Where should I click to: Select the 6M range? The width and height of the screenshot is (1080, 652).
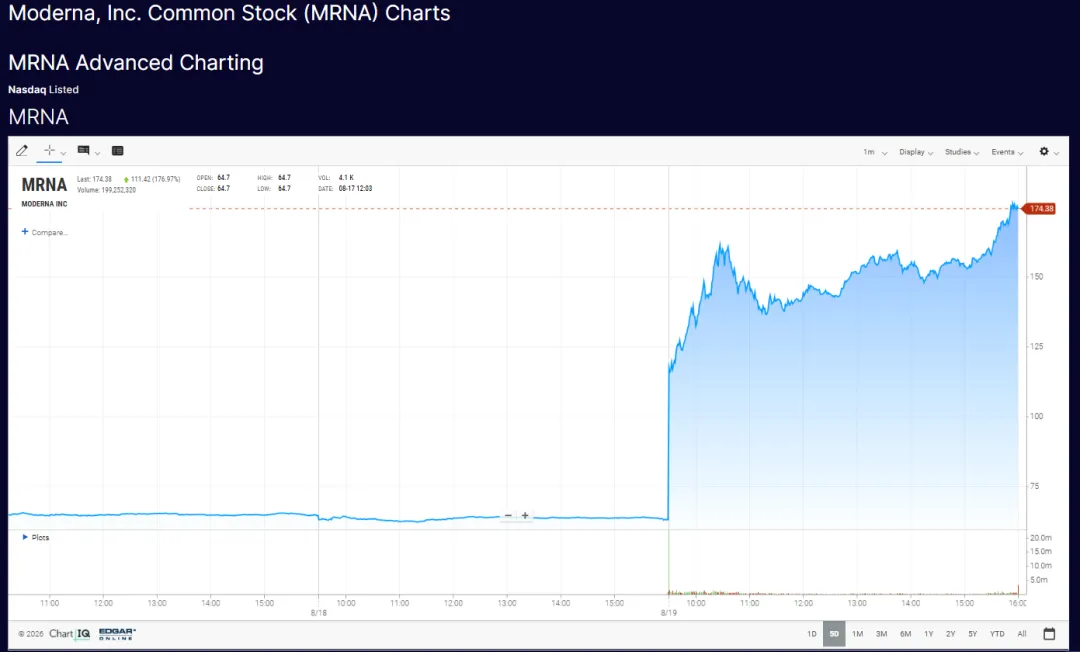(905, 634)
